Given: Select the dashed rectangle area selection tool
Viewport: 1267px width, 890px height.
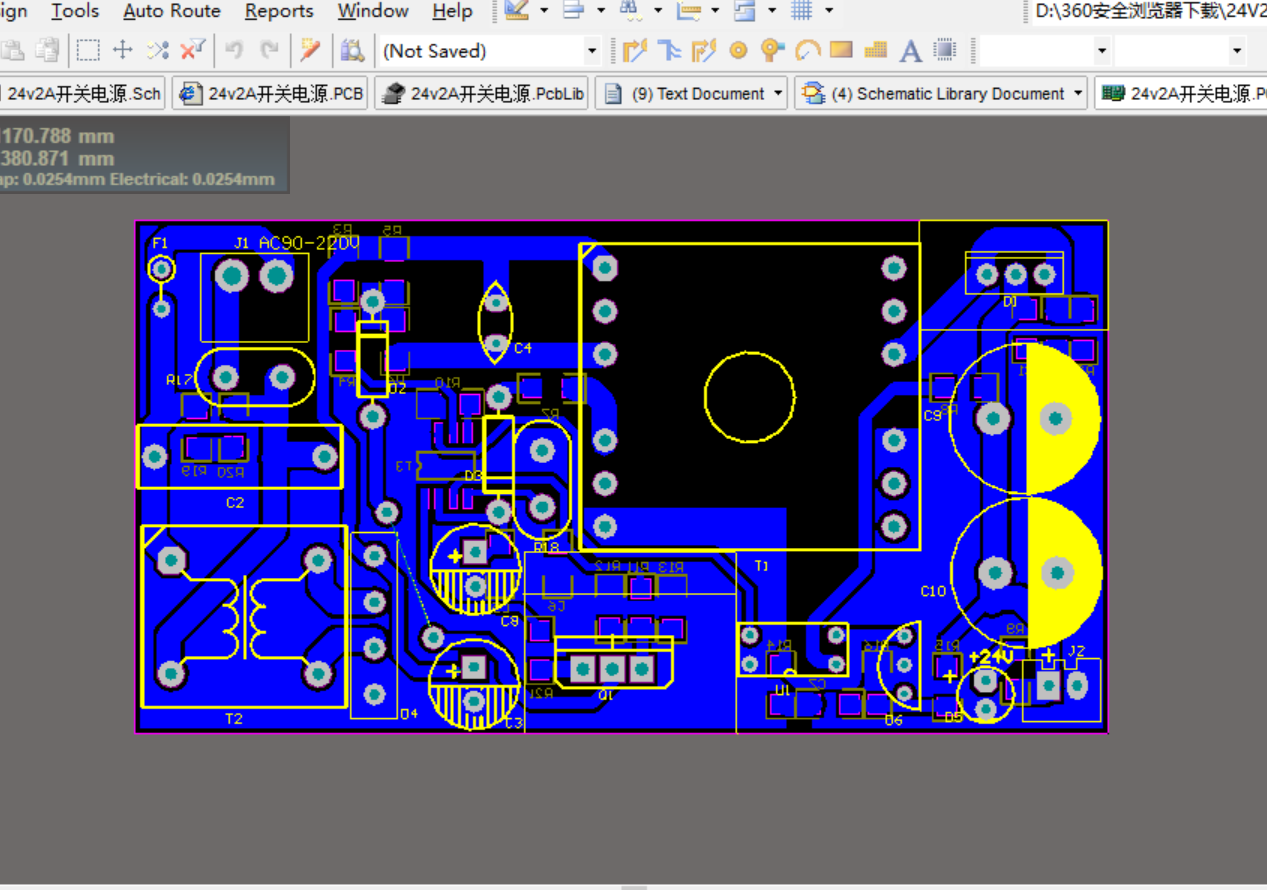Looking at the screenshot, I should coord(89,50).
